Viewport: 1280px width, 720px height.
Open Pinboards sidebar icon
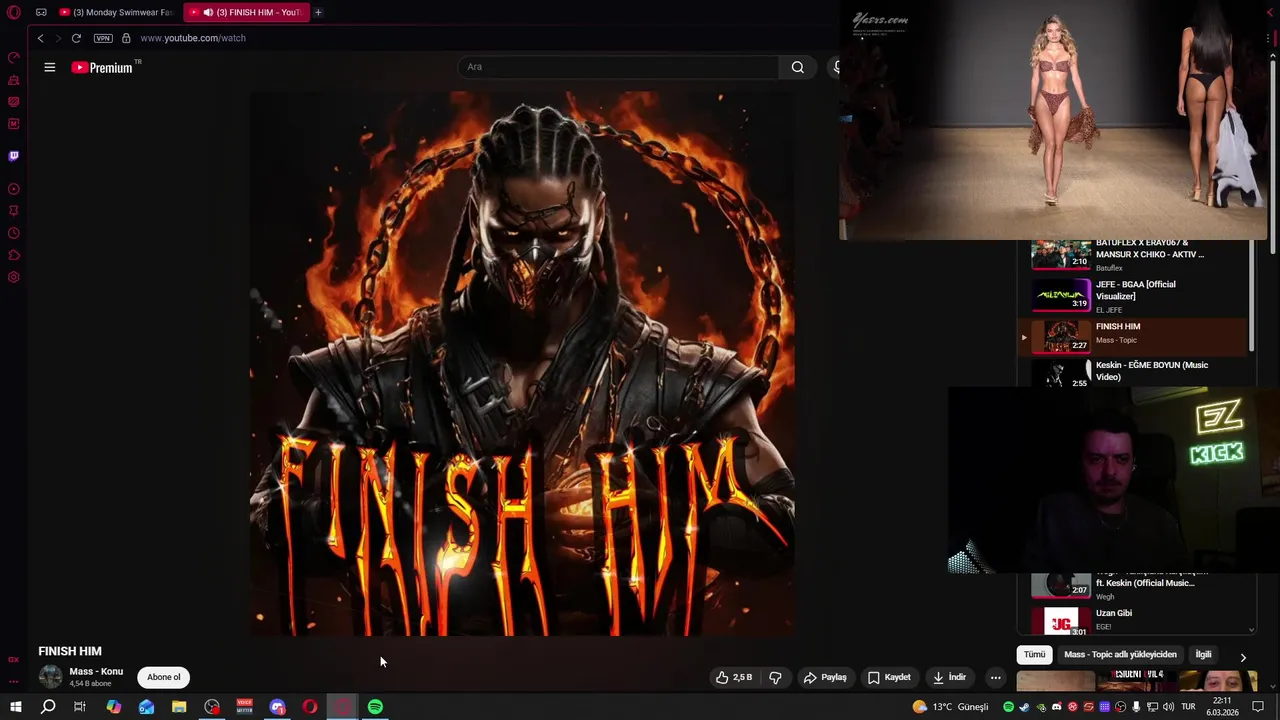click(x=14, y=211)
